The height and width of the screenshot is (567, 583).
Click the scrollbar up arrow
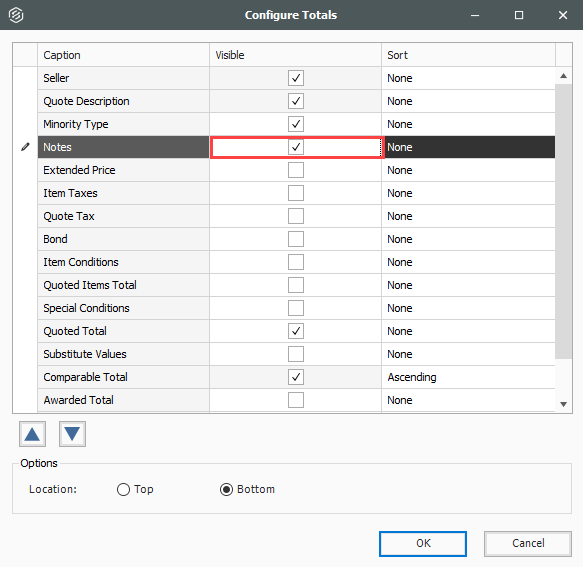click(563, 76)
